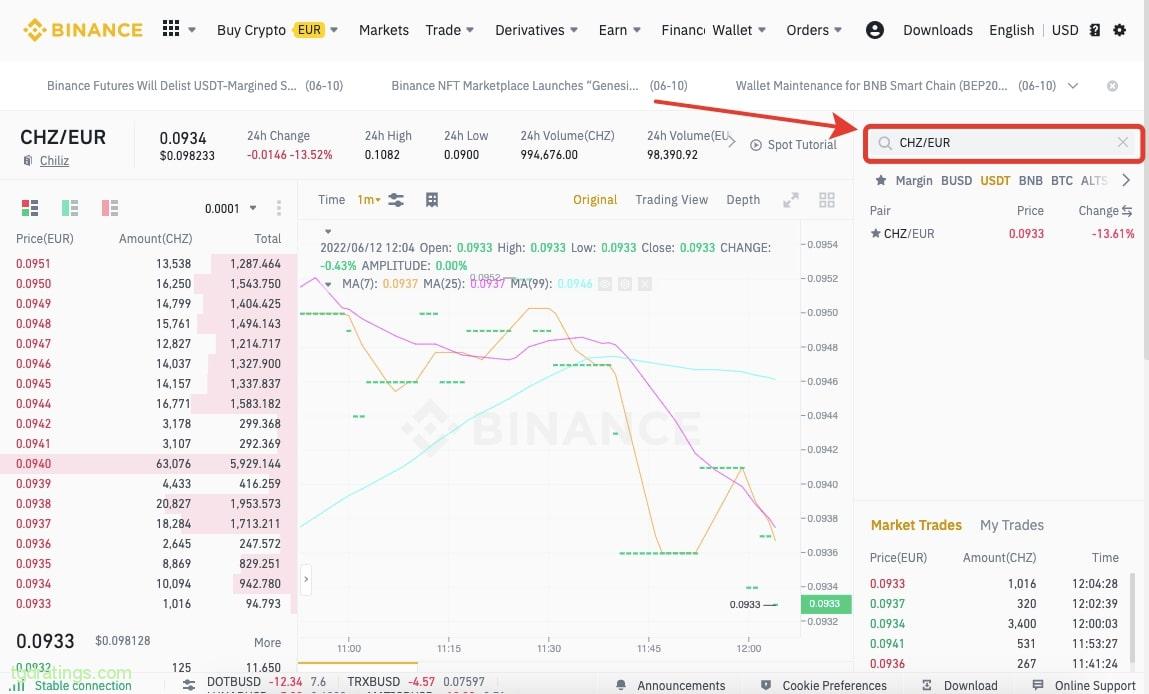Open the bottom ticker filter icon
This screenshot has width=1149, height=694.
click(x=189, y=684)
